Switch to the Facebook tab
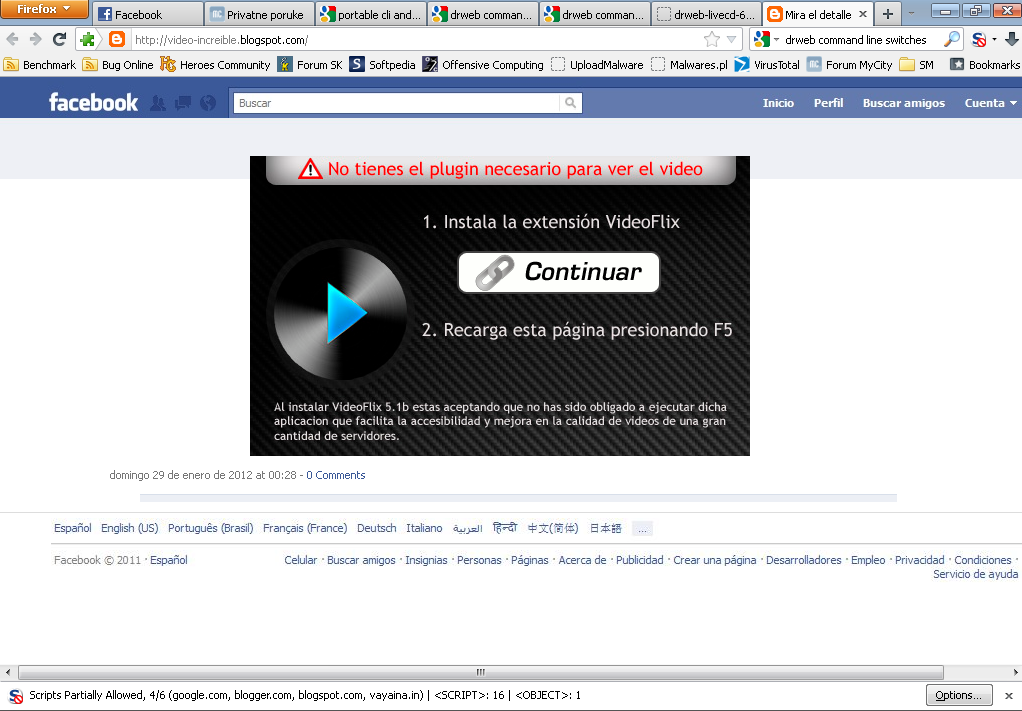This screenshot has height=711, width=1022. (x=147, y=14)
